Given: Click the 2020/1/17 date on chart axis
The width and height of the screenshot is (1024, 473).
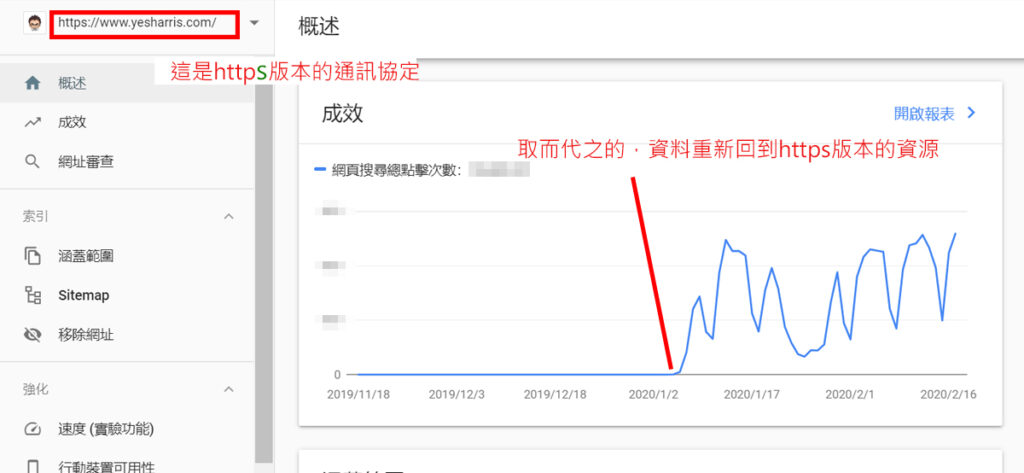Looking at the screenshot, I should pyautogui.click(x=750, y=395).
